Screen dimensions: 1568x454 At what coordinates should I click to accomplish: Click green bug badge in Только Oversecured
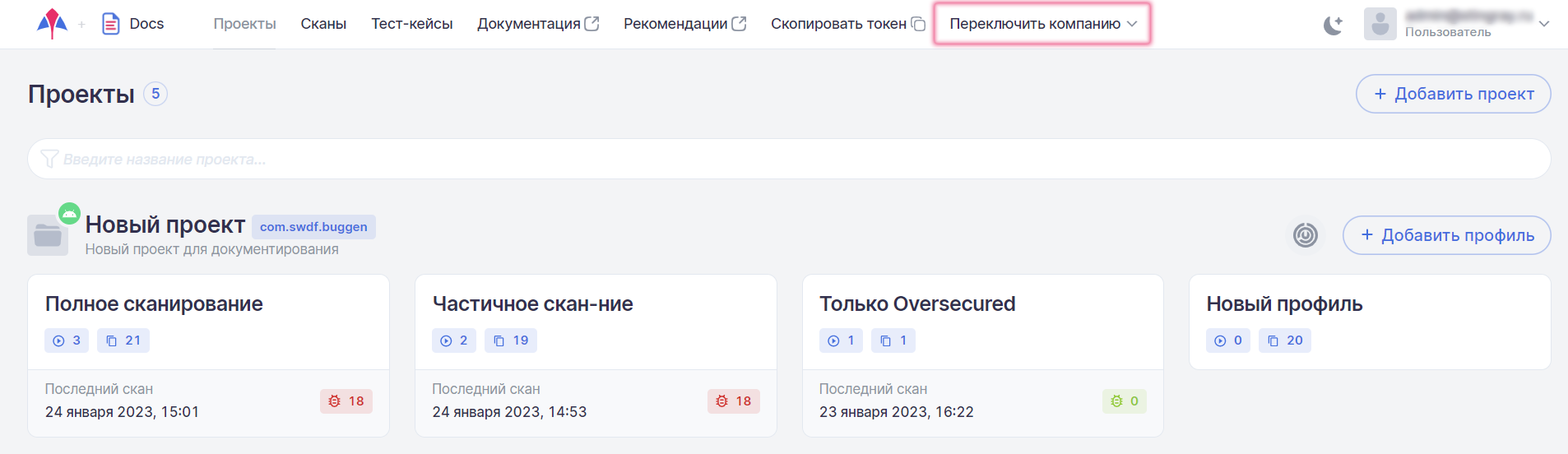coord(1124,401)
